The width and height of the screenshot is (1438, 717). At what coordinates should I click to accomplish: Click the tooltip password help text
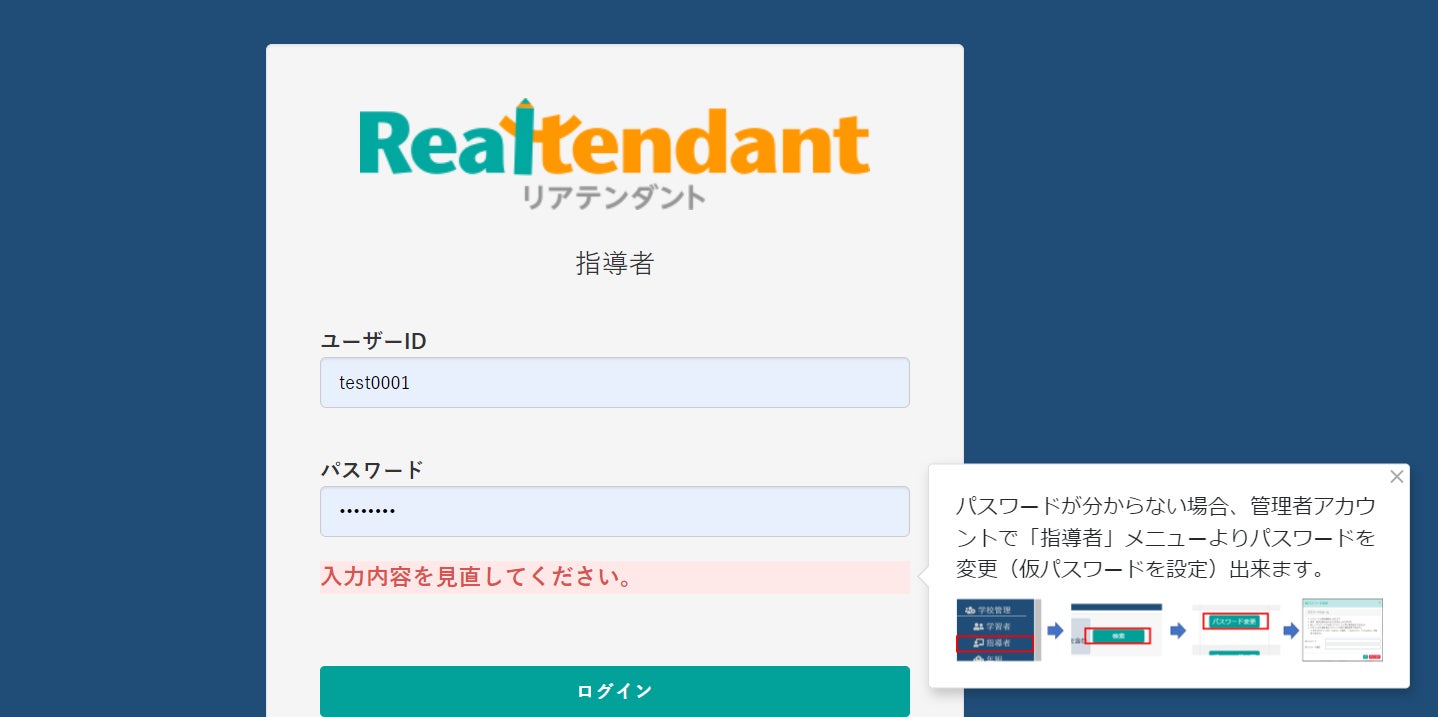[x=1166, y=537]
